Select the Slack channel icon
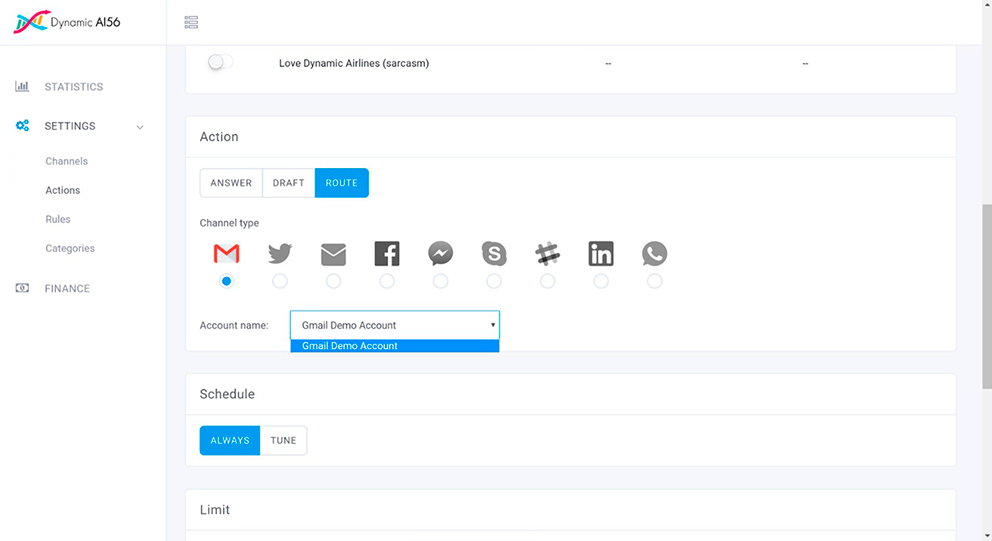Screen dimensions: 992x541 click(x=547, y=254)
